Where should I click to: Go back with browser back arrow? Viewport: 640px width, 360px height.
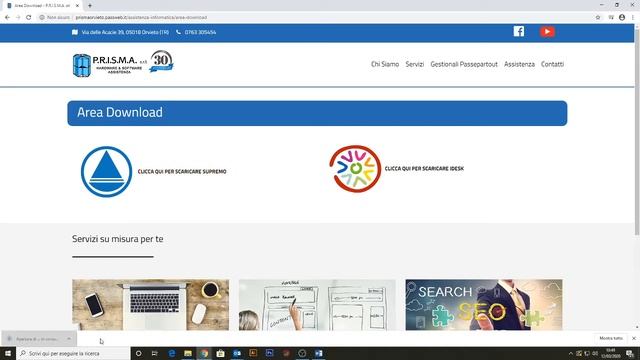click(7, 18)
